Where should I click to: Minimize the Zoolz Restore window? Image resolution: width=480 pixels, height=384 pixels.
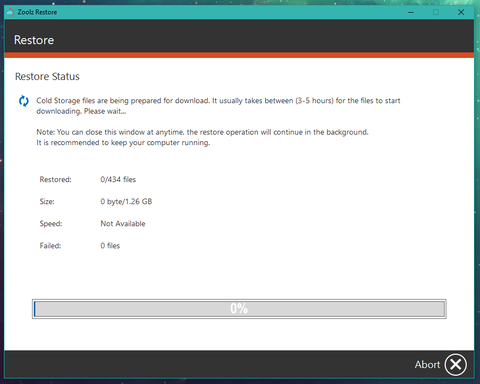[411, 12]
